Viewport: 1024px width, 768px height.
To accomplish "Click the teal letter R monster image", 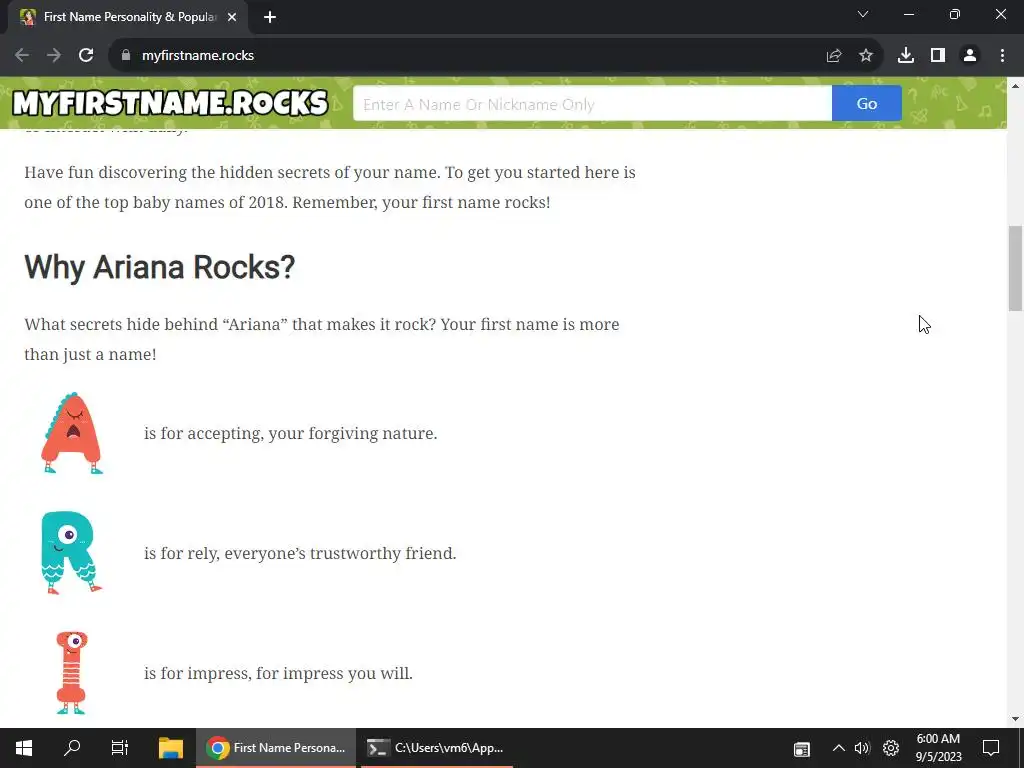I will (x=71, y=552).
